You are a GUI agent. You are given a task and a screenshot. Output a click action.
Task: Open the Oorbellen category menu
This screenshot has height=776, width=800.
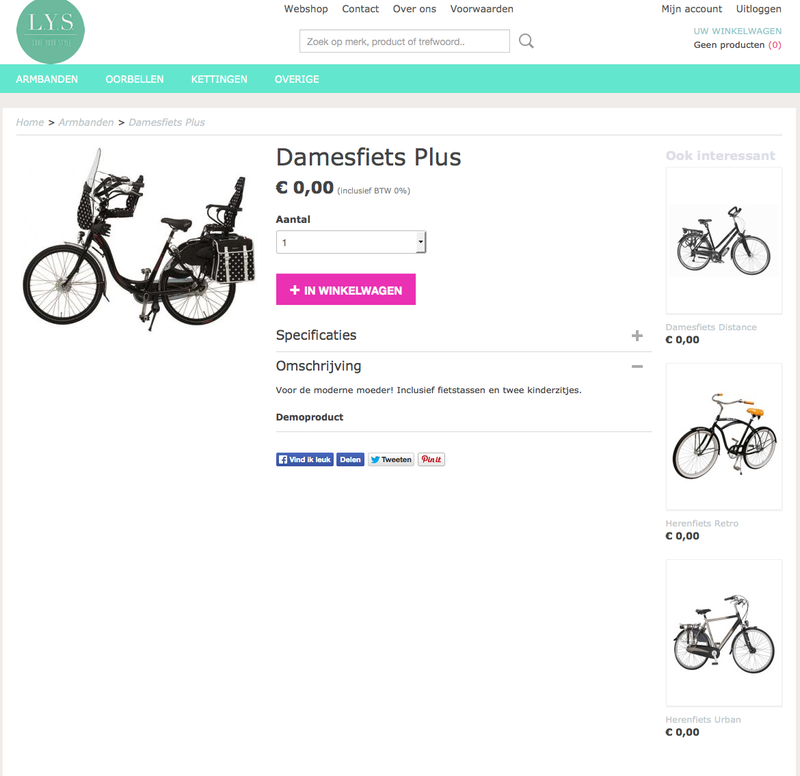pos(135,79)
